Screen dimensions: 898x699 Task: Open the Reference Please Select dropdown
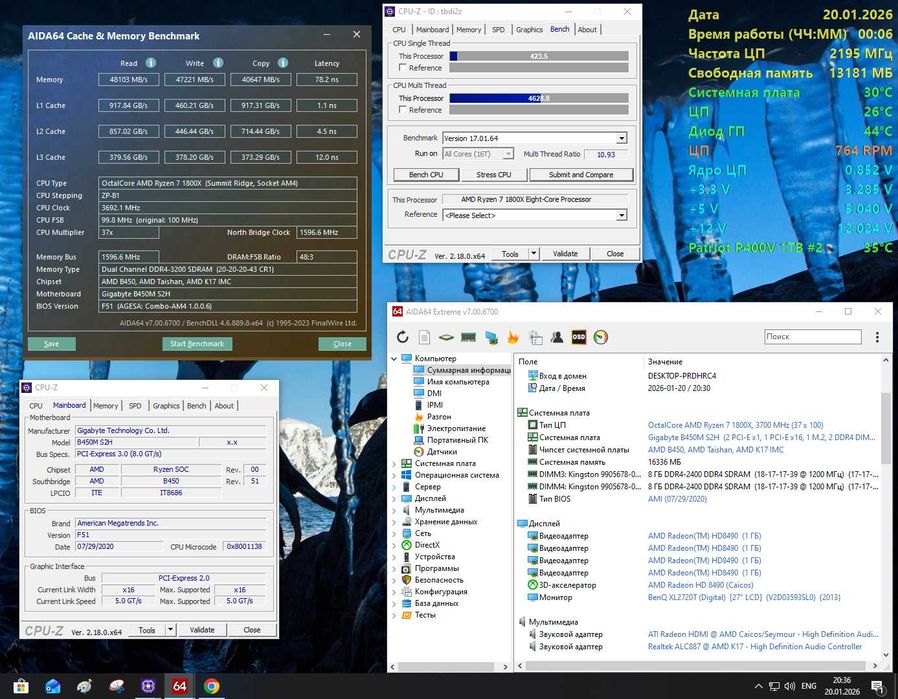(621, 215)
